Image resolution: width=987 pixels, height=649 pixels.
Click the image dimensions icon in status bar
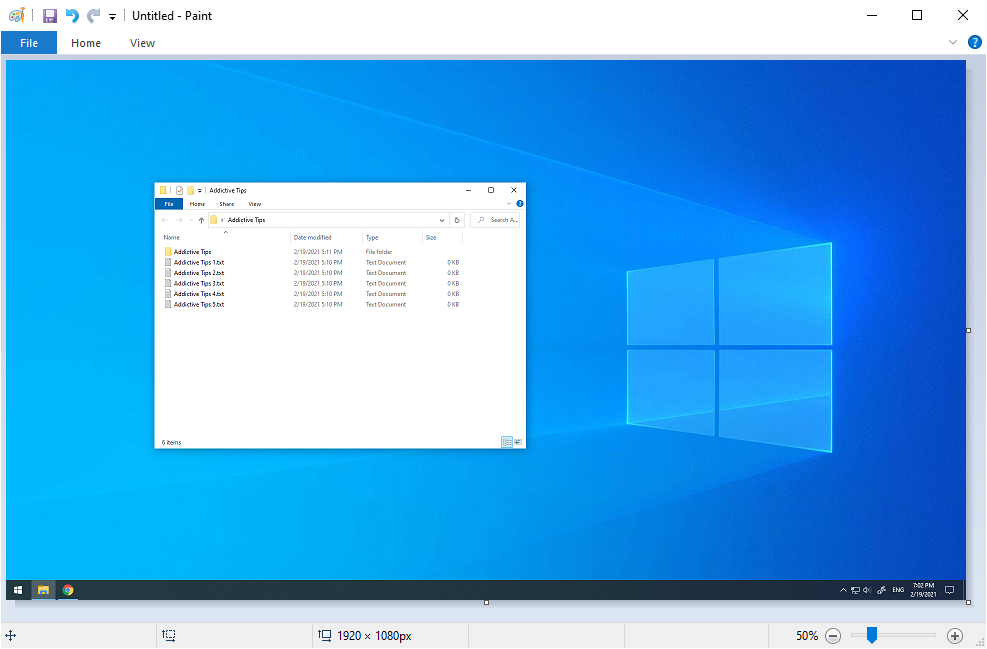[325, 635]
